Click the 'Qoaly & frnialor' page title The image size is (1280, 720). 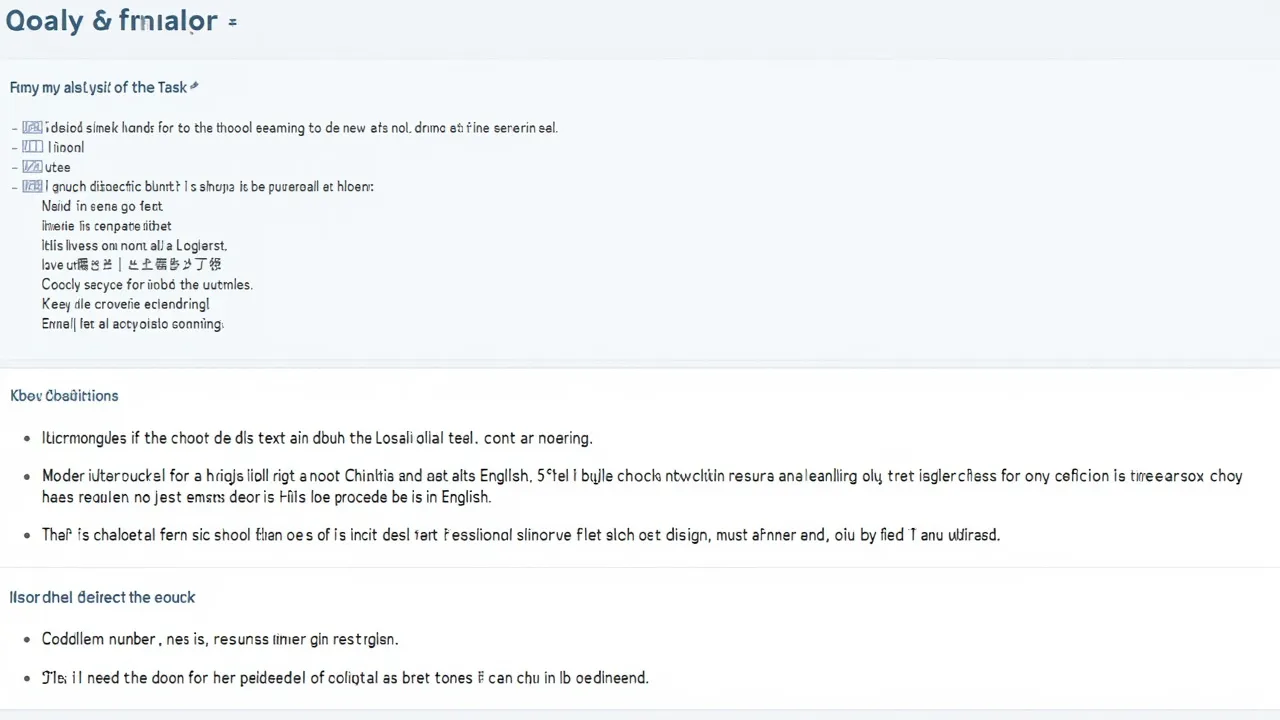click(111, 21)
